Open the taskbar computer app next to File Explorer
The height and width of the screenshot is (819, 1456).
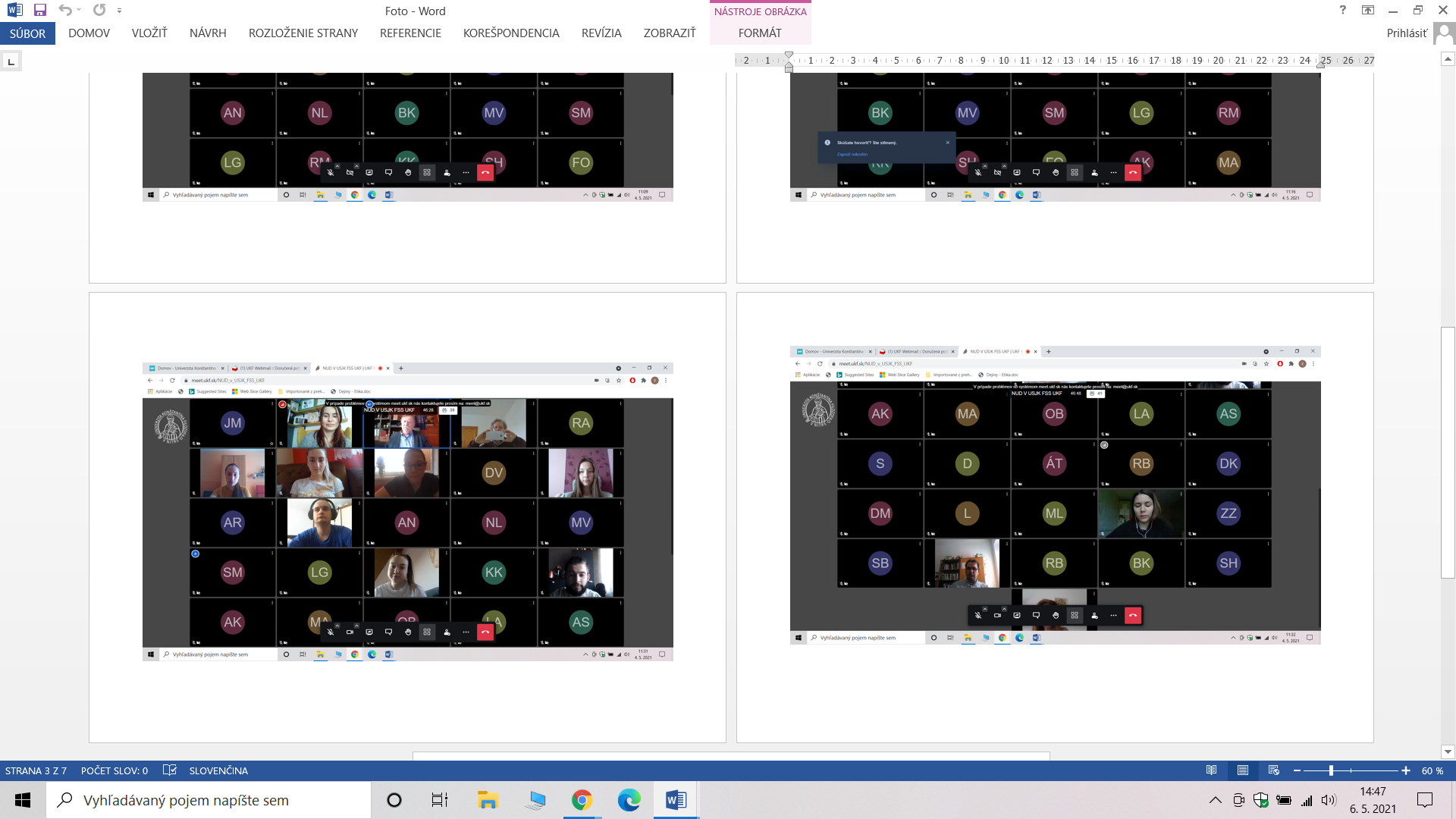coord(535,800)
